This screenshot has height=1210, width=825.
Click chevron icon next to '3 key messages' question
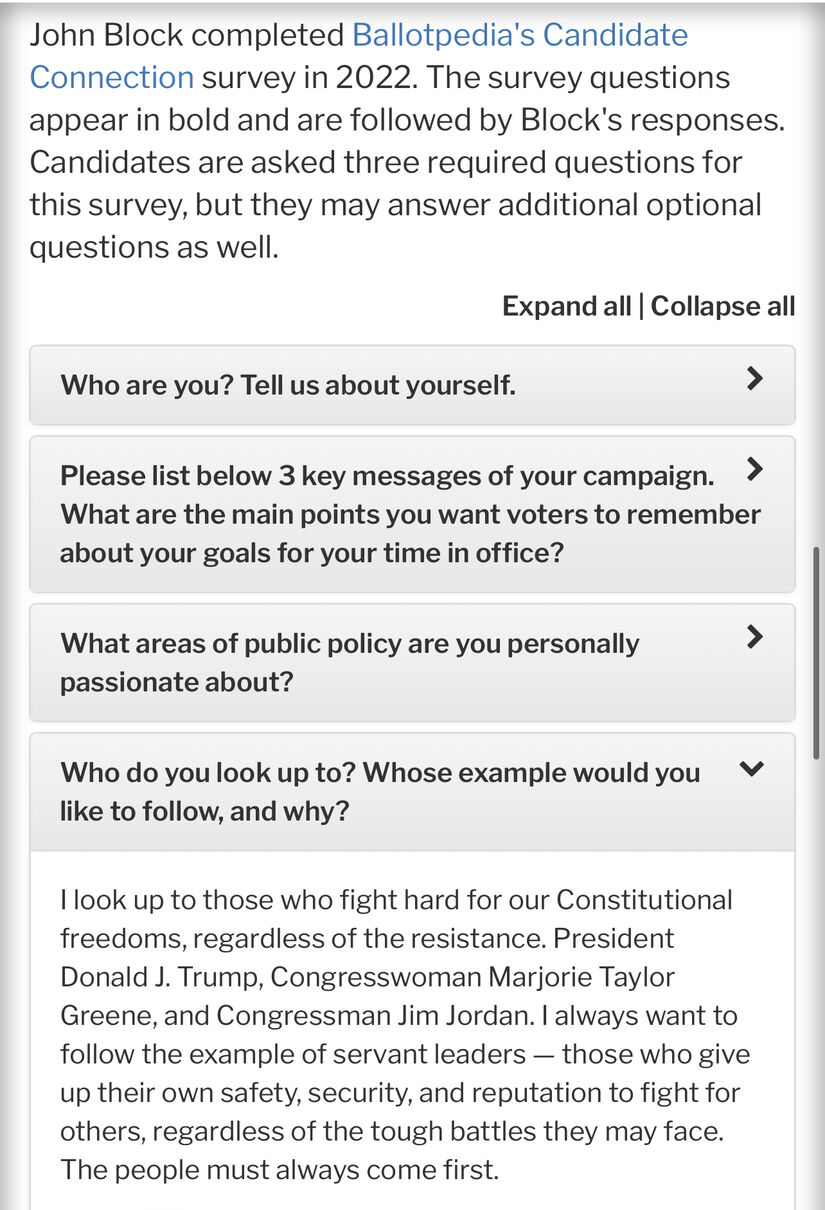756,469
